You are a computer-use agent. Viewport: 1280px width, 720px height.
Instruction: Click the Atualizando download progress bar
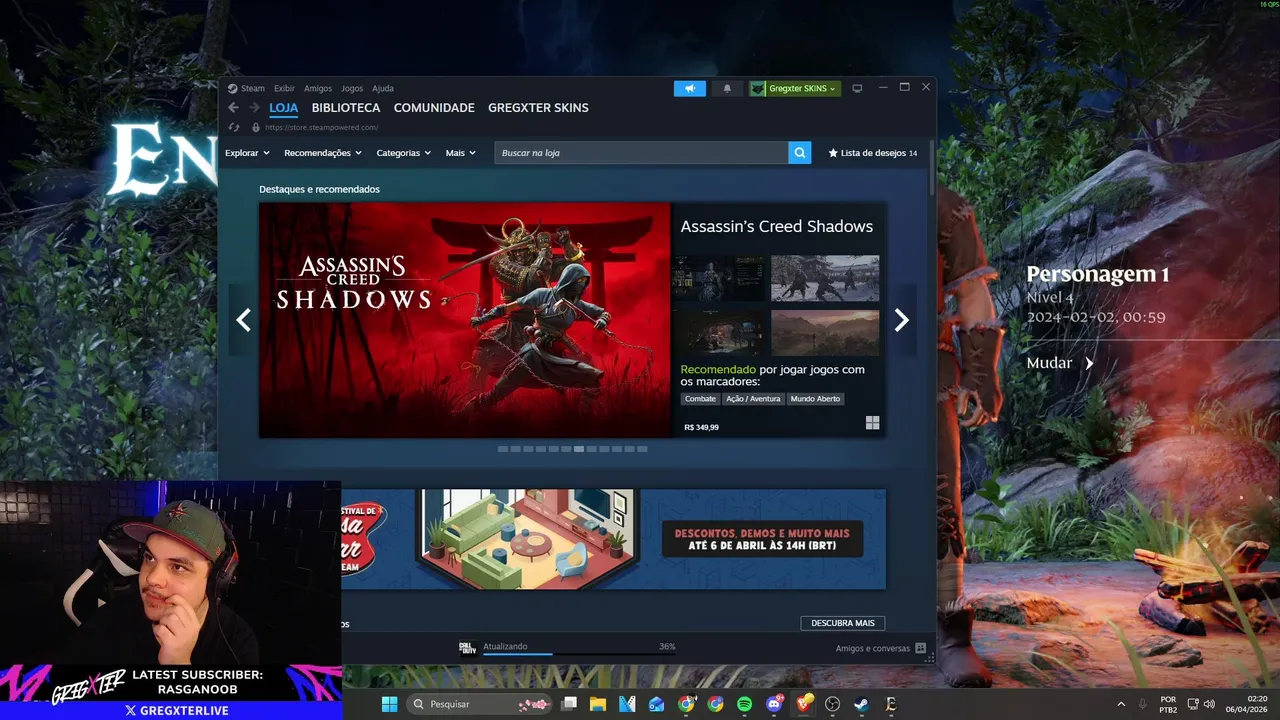pyautogui.click(x=579, y=653)
